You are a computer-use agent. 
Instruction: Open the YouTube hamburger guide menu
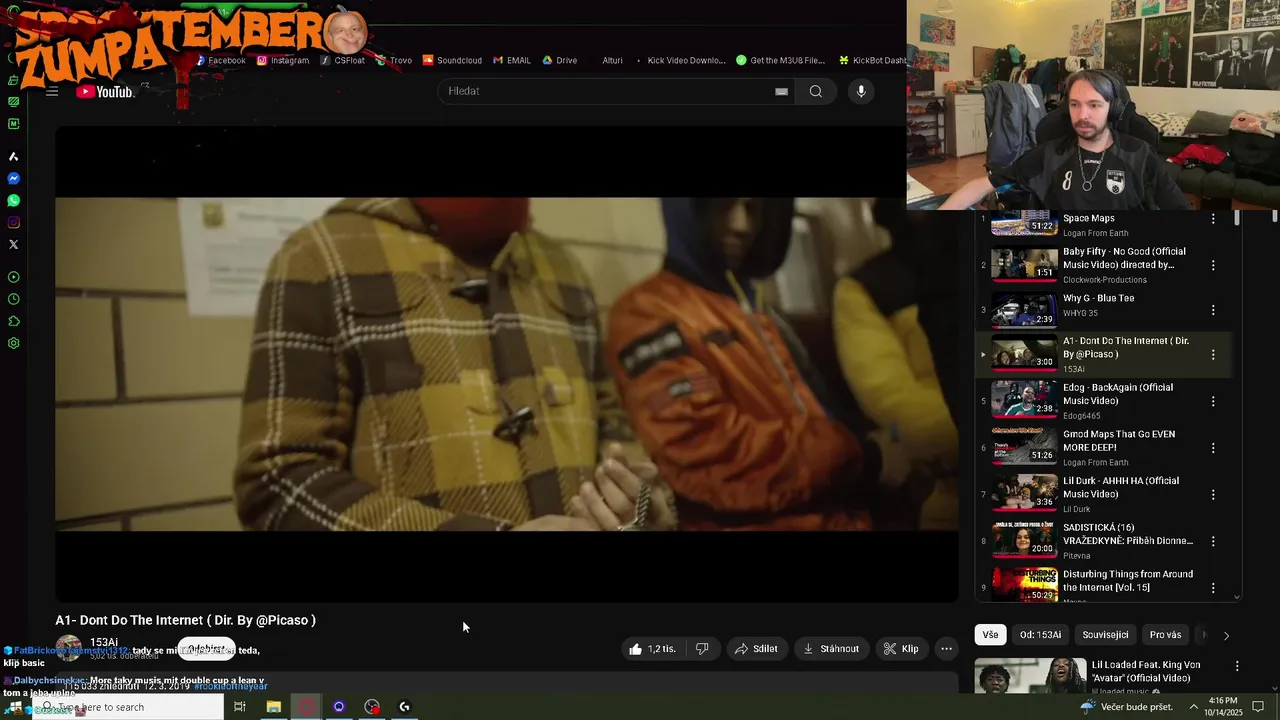[x=52, y=91]
